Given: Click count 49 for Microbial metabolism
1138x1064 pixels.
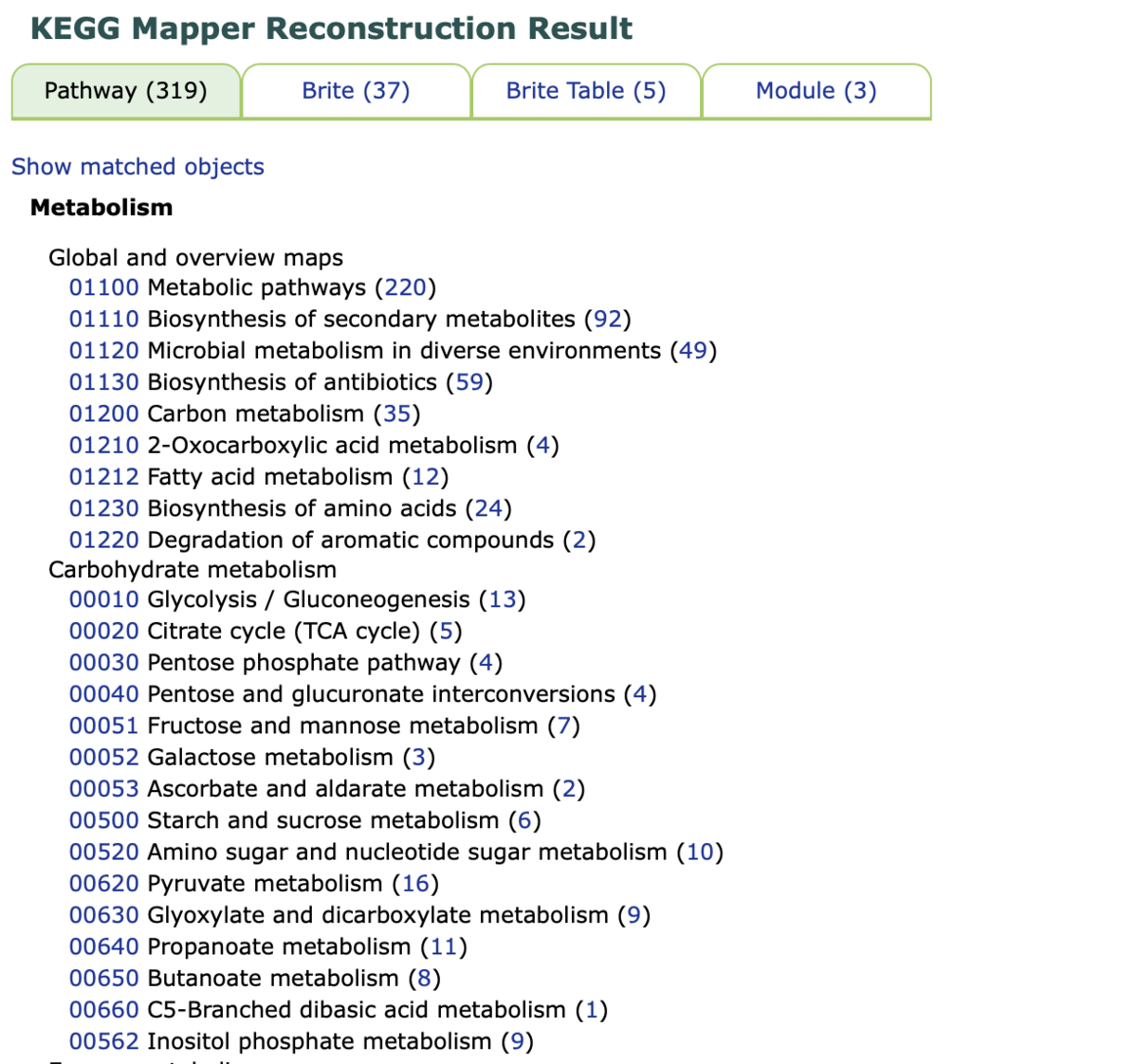Looking at the screenshot, I should 693,351.
